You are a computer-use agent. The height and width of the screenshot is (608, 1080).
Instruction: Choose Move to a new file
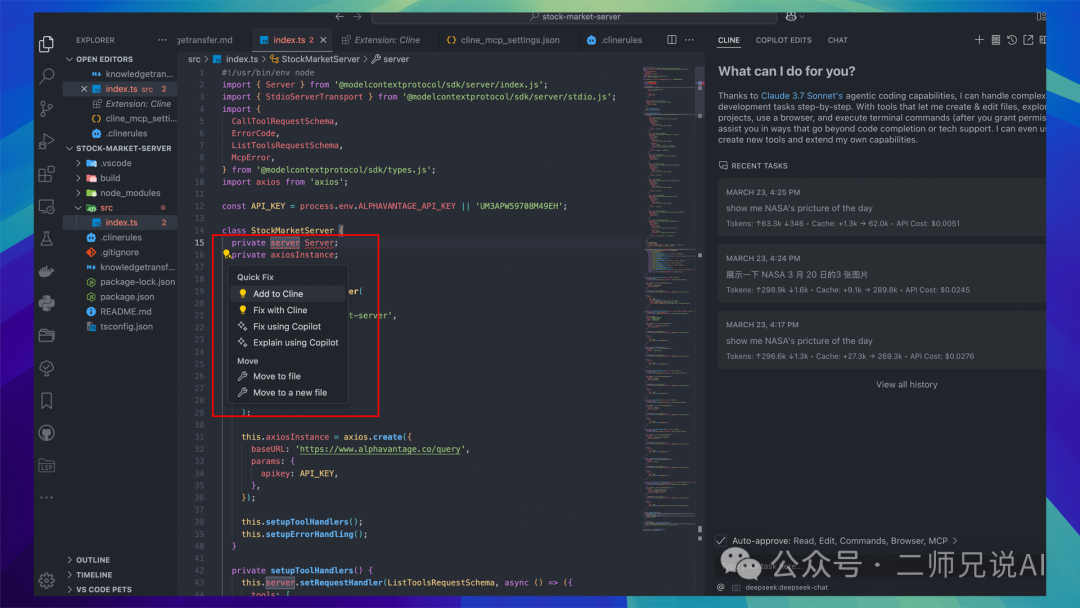[x=288, y=392]
